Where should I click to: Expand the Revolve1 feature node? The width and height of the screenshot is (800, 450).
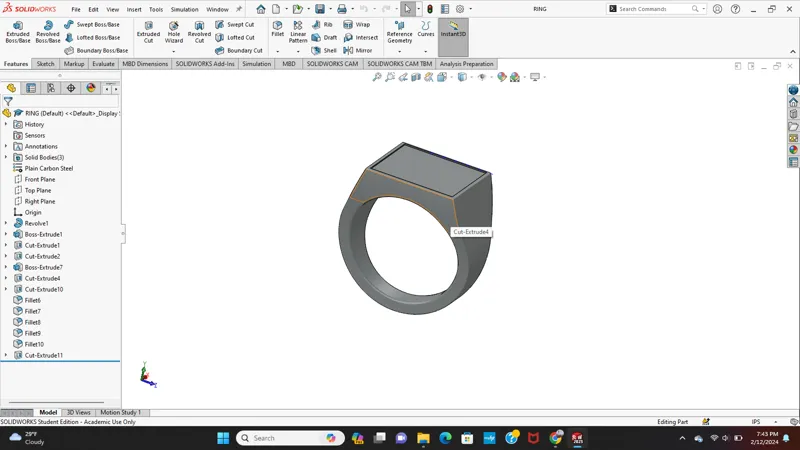pos(6,223)
